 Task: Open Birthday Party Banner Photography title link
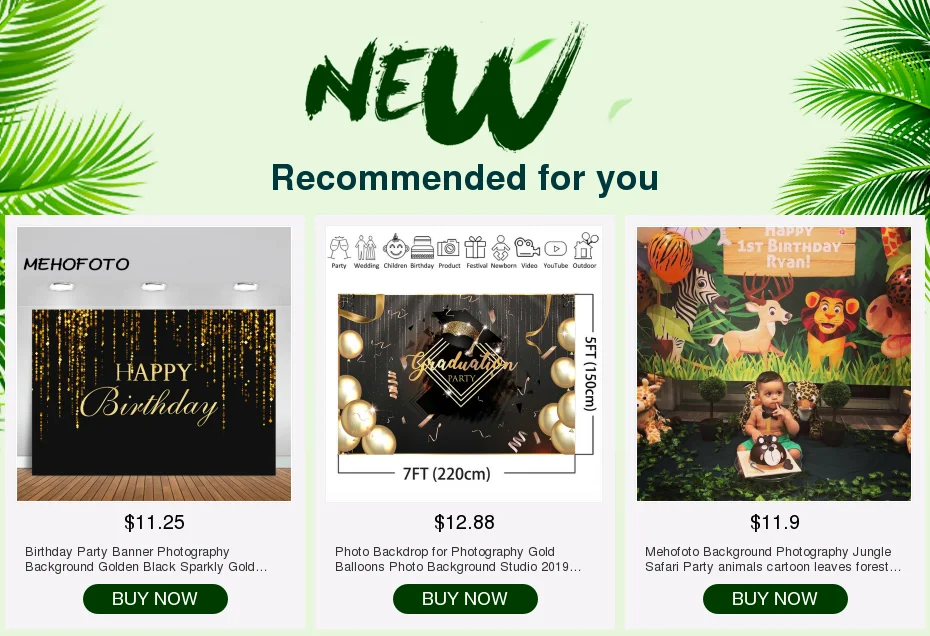(146, 559)
